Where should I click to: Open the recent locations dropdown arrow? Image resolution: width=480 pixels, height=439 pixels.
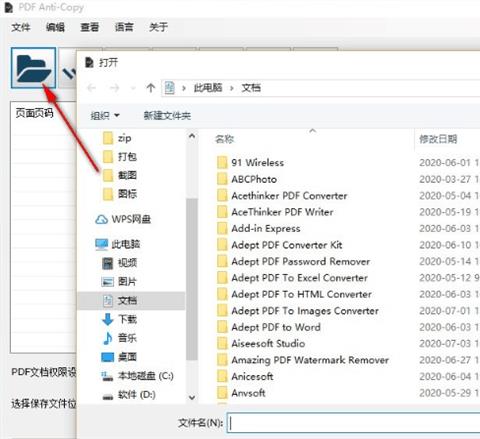(133, 88)
